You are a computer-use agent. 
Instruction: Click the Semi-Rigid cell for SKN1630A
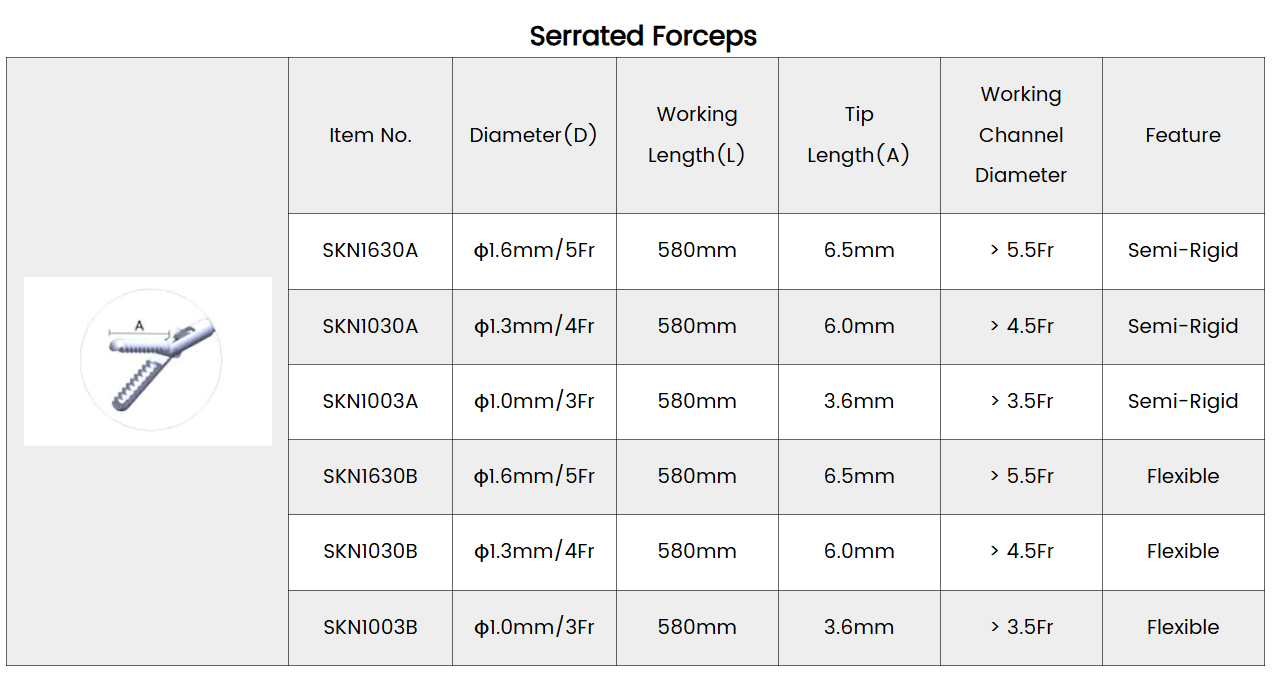pos(1183,251)
